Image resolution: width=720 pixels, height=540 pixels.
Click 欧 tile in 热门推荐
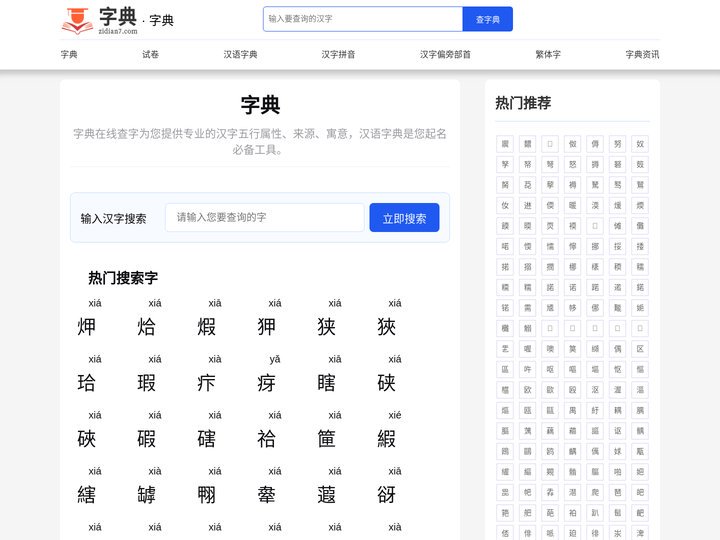pyautogui.click(x=528, y=390)
